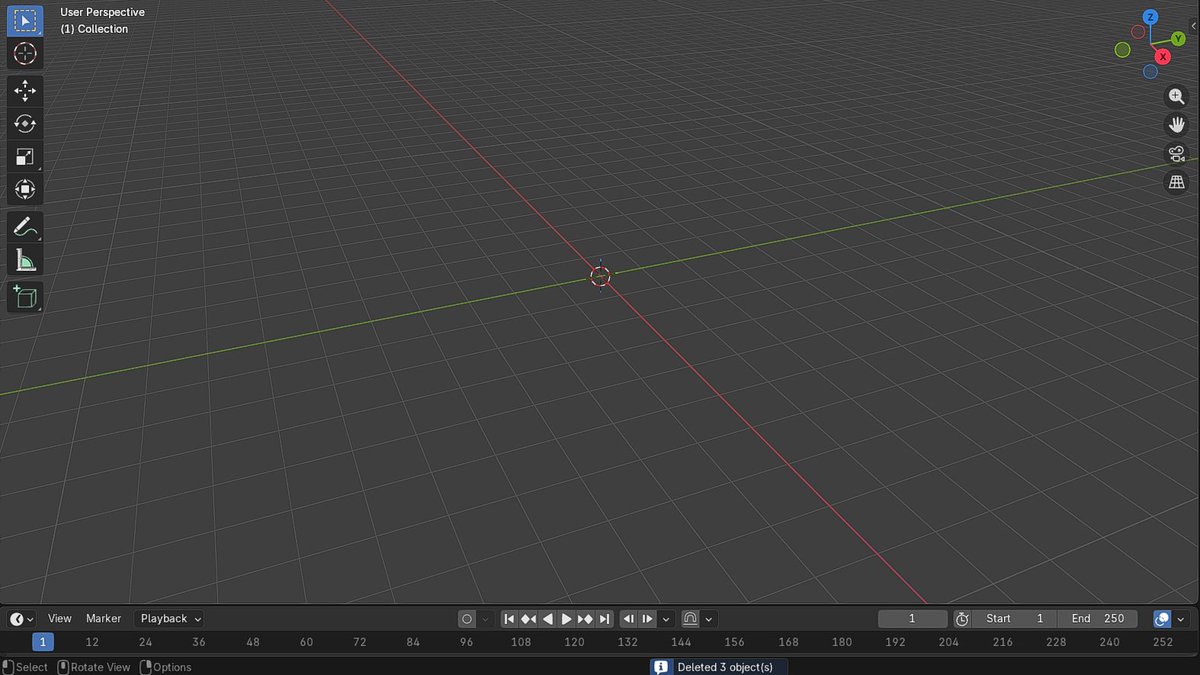Open the snapping options dropdown arrow
This screenshot has width=1200, height=675.
[709, 619]
